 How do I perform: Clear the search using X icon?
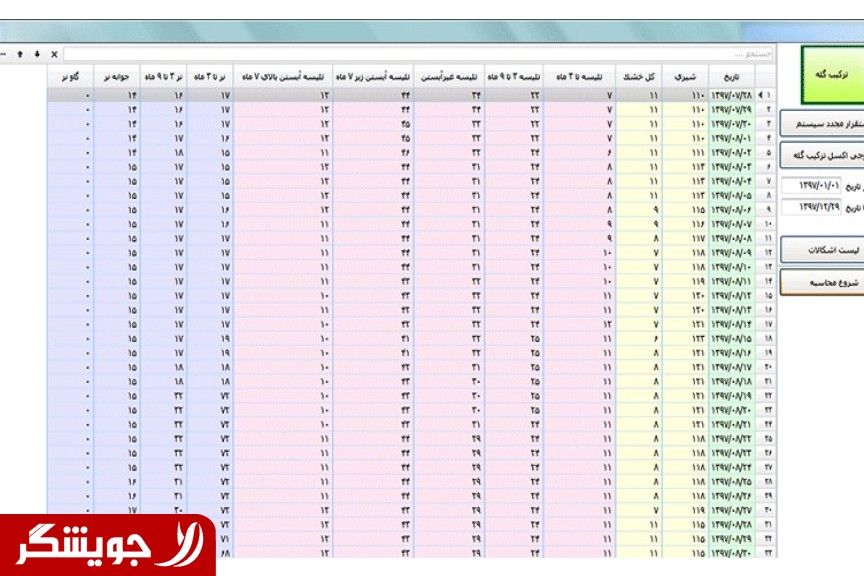coord(54,53)
